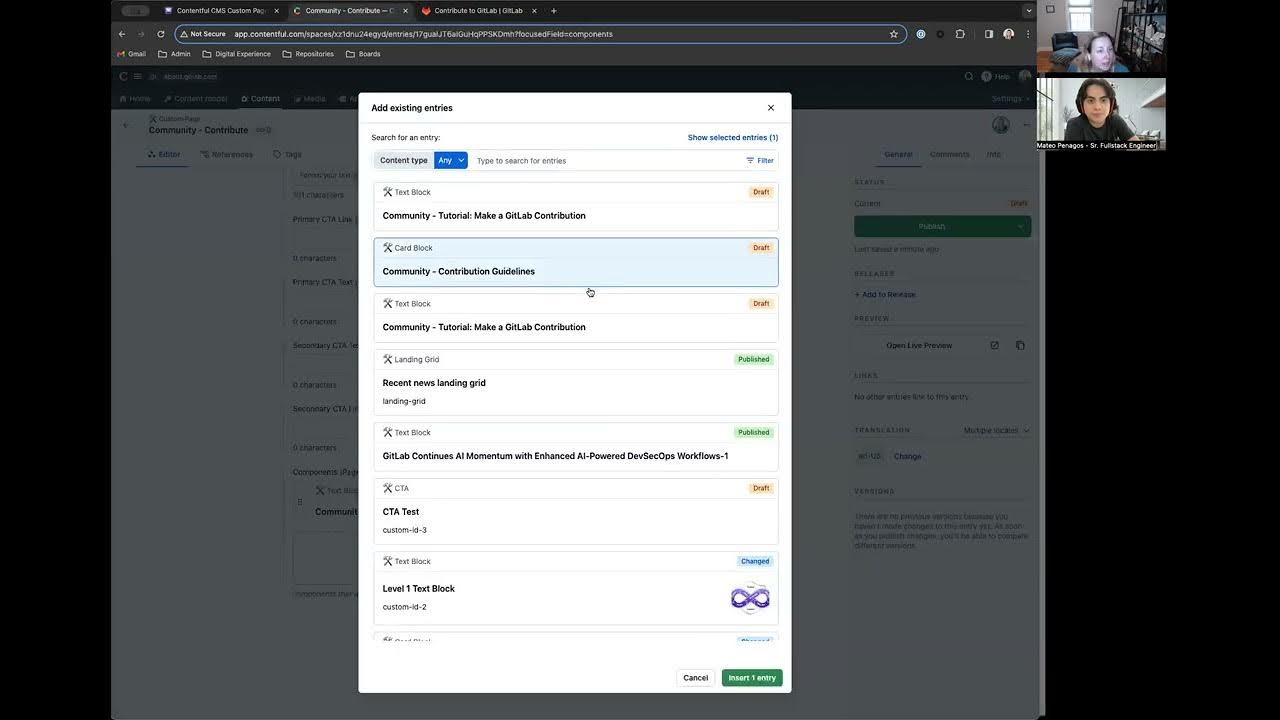Image resolution: width=1280 pixels, height=720 pixels.
Task: Open the Chrome three-dot menu
Action: click(x=1027, y=34)
